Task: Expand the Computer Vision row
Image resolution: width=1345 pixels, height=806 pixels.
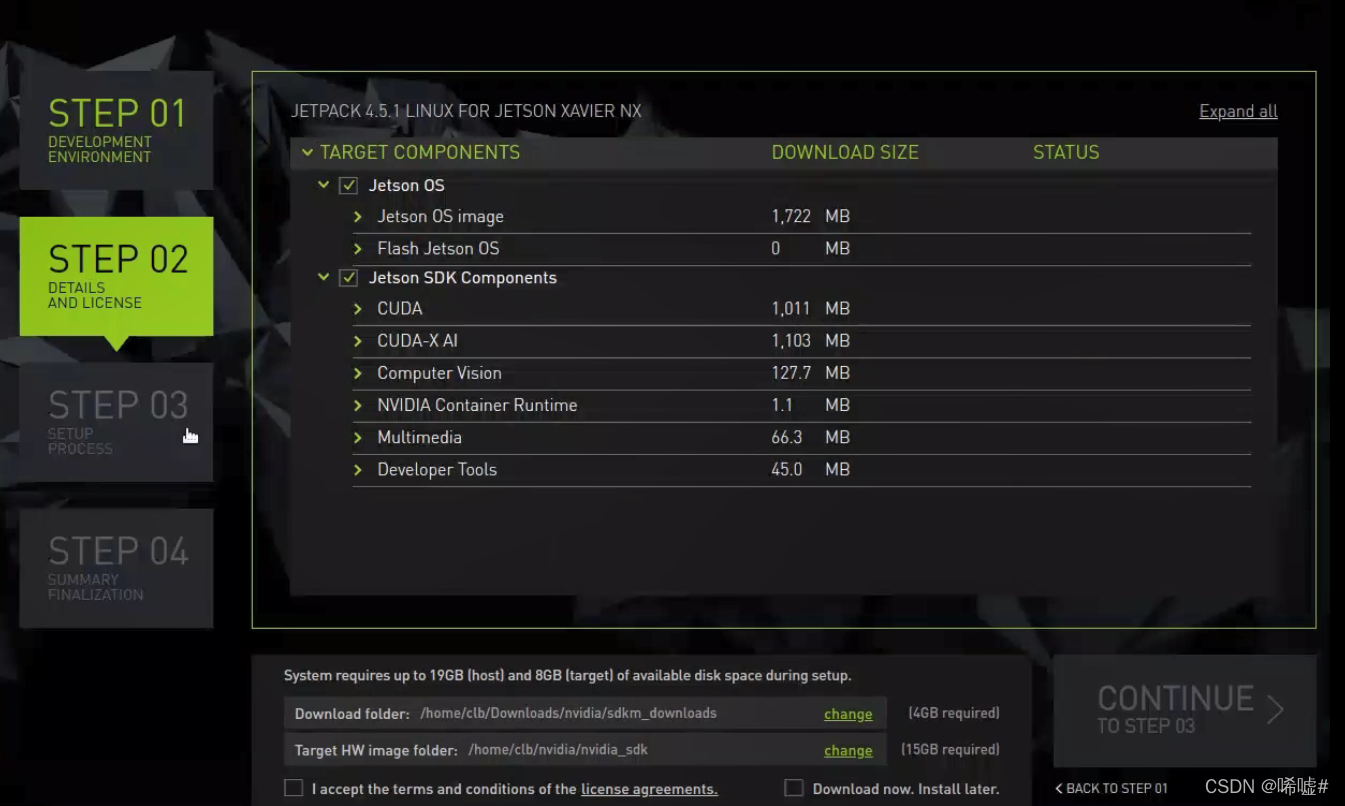Action: coord(358,373)
